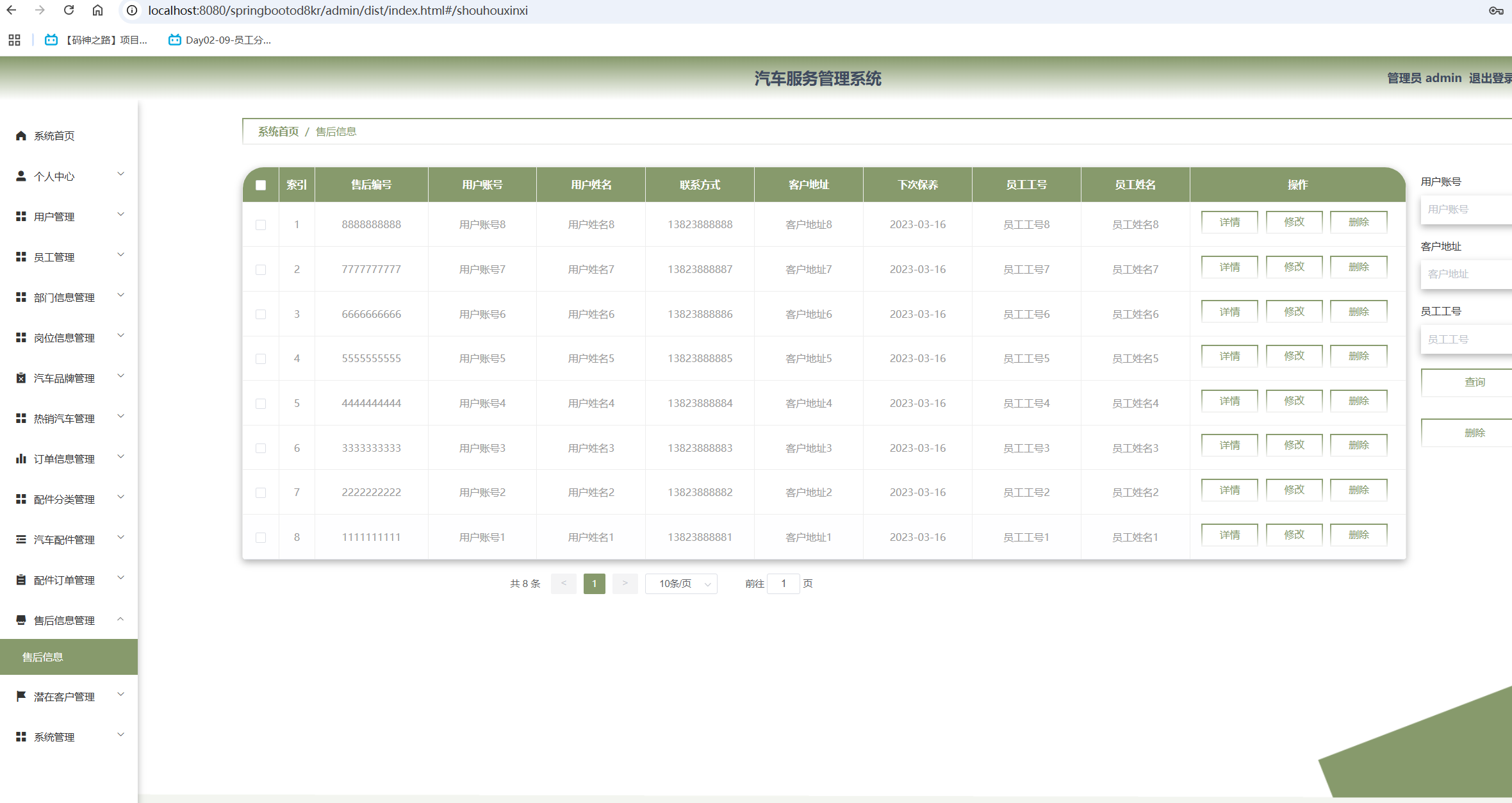This screenshot has width=1512, height=803.
Task: Click the 部门信息管理 grid icon
Action: click(x=21, y=297)
